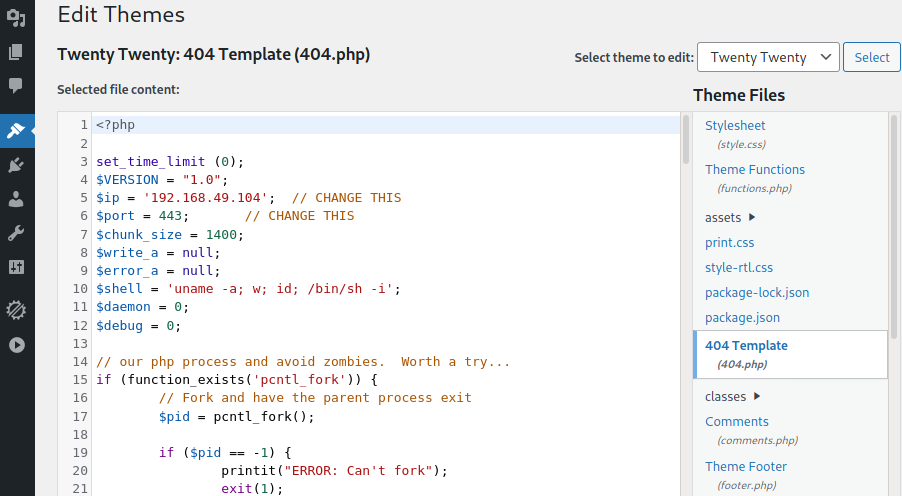
Task: Open the Users icon in sidebar
Action: click(x=16, y=199)
